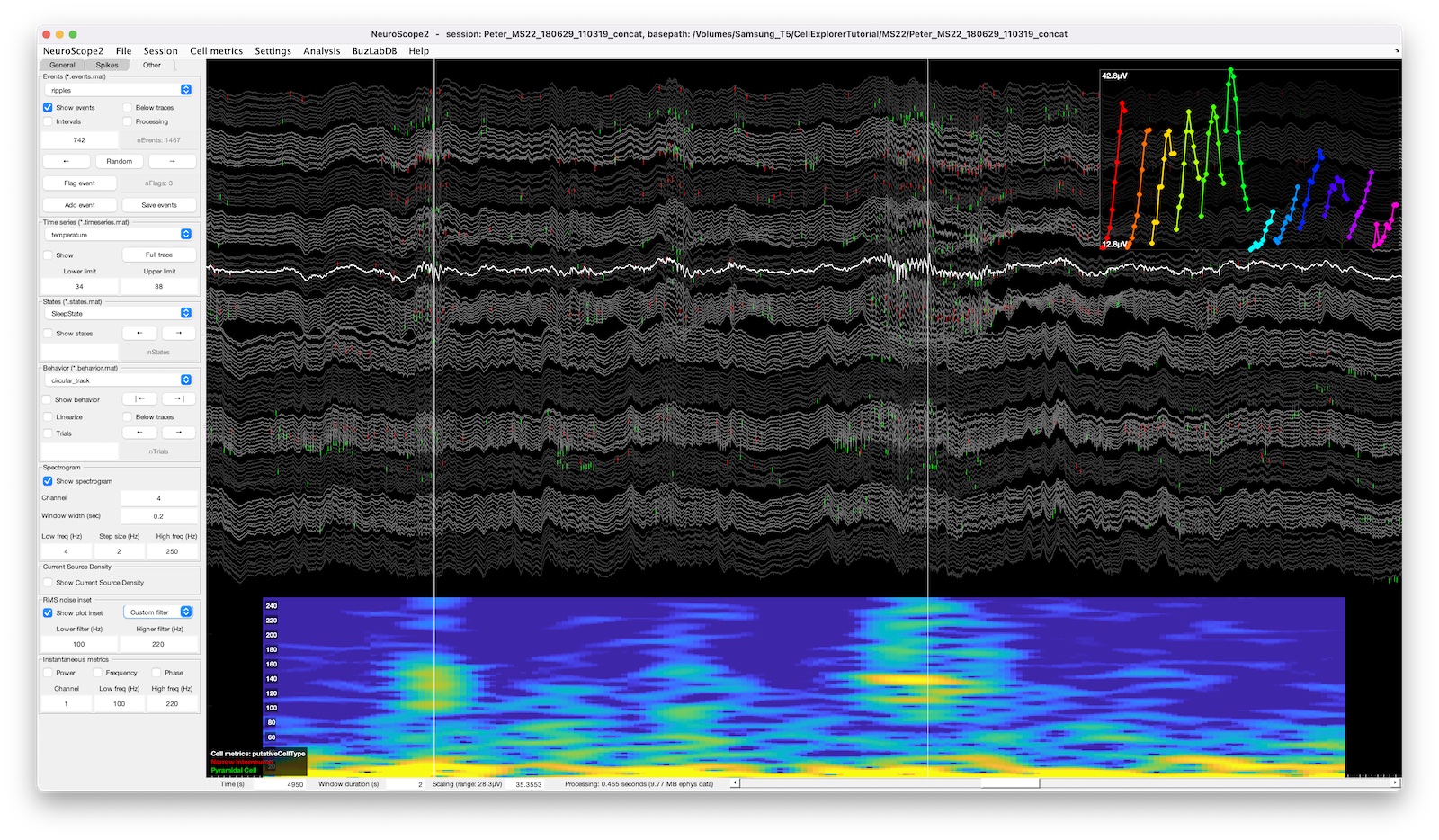Image resolution: width=1439 pixels, height=840 pixels.
Task: Click the scrollbar left arrow in status bar
Action: coord(735,783)
